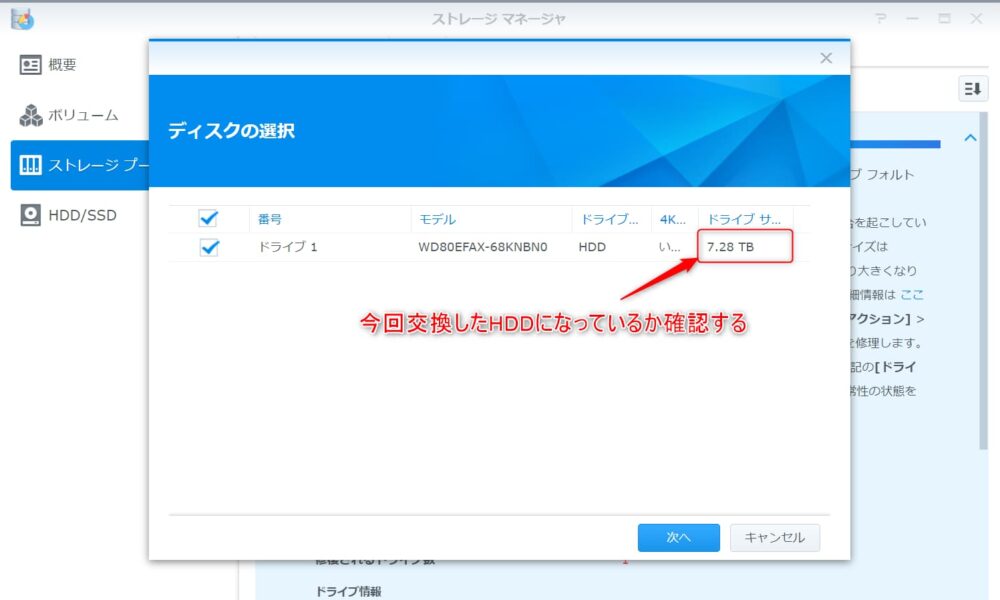Click model WD80EFAX-68KNBN0 cell
The width and height of the screenshot is (1000, 600).
pos(483,247)
